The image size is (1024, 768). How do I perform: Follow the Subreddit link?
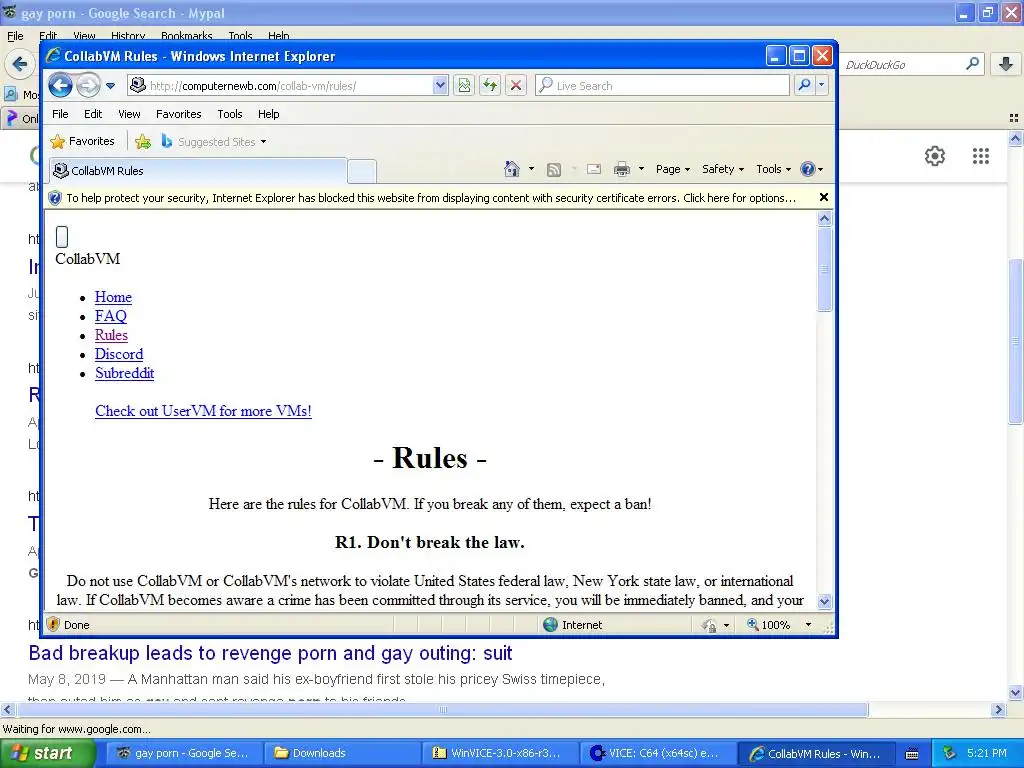coord(124,373)
